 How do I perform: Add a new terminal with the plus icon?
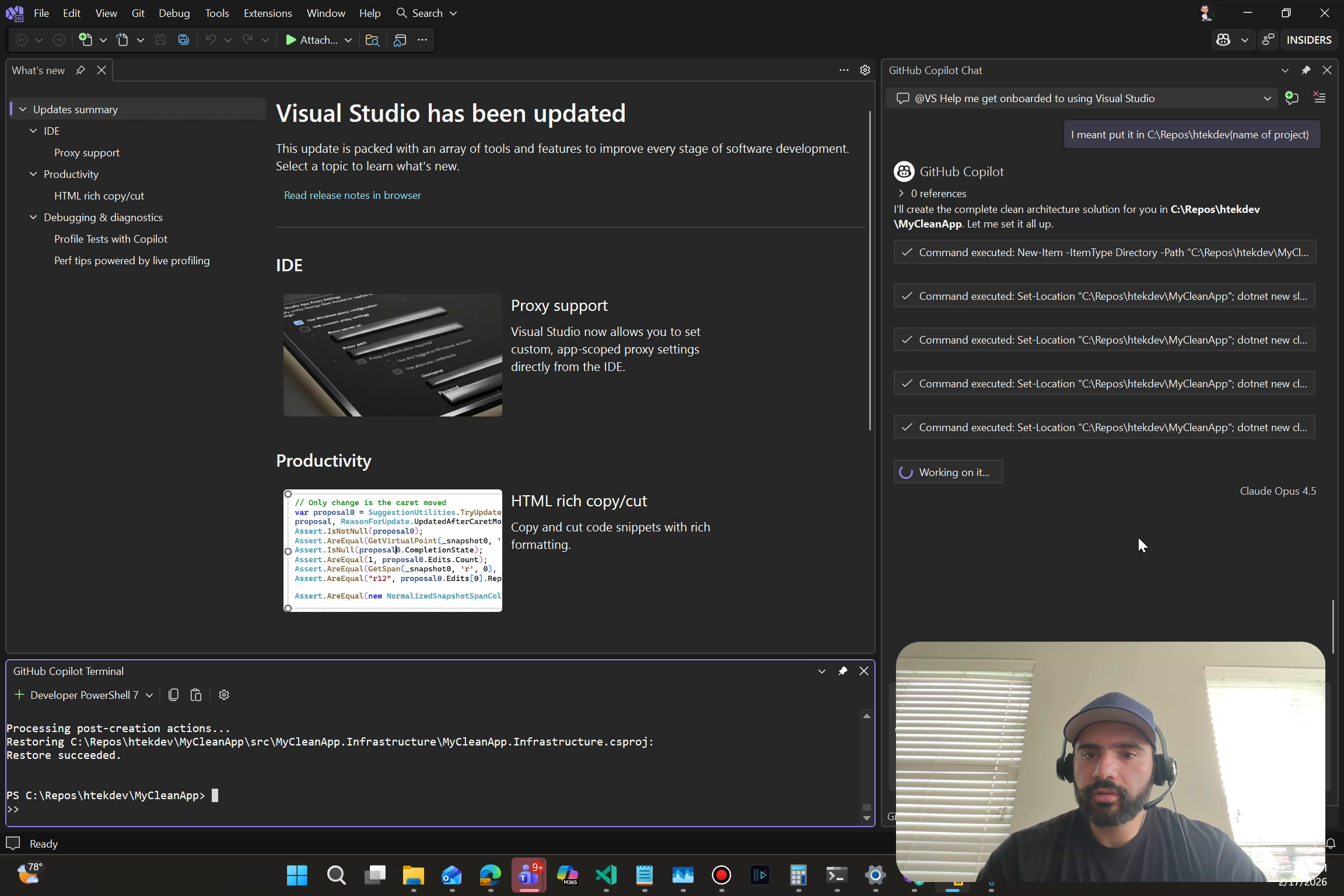pyautogui.click(x=19, y=695)
